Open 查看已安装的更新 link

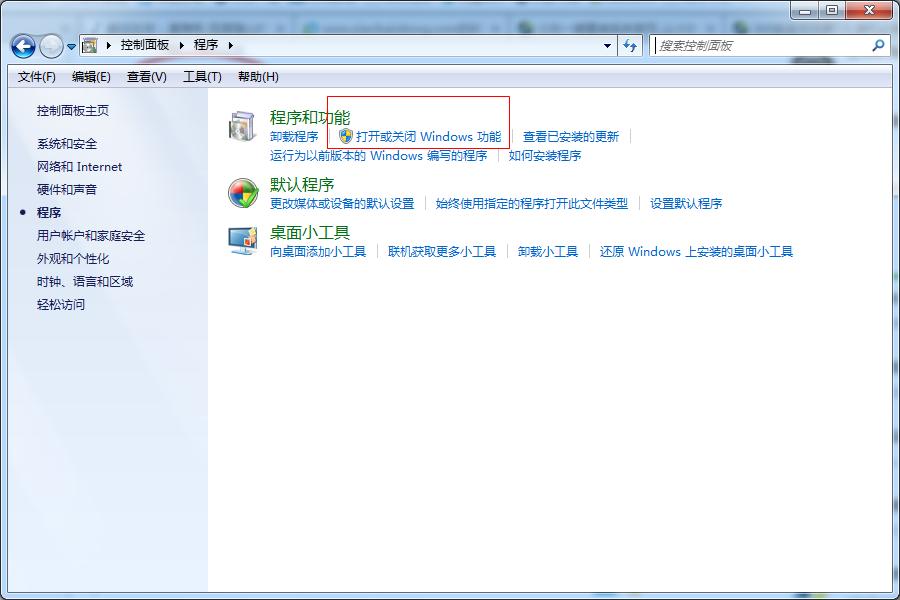pos(571,137)
